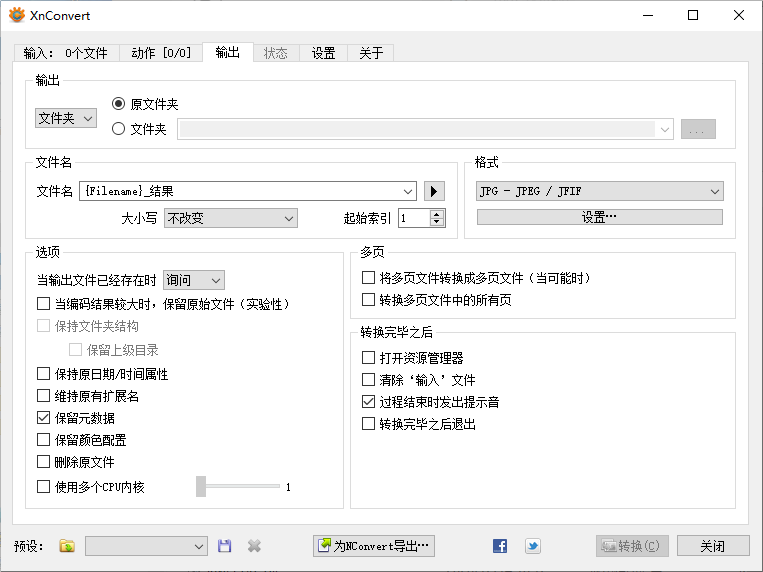Enable 当编码结果较大时，保留原始文件 checkbox
763x572 pixels.
[43, 304]
